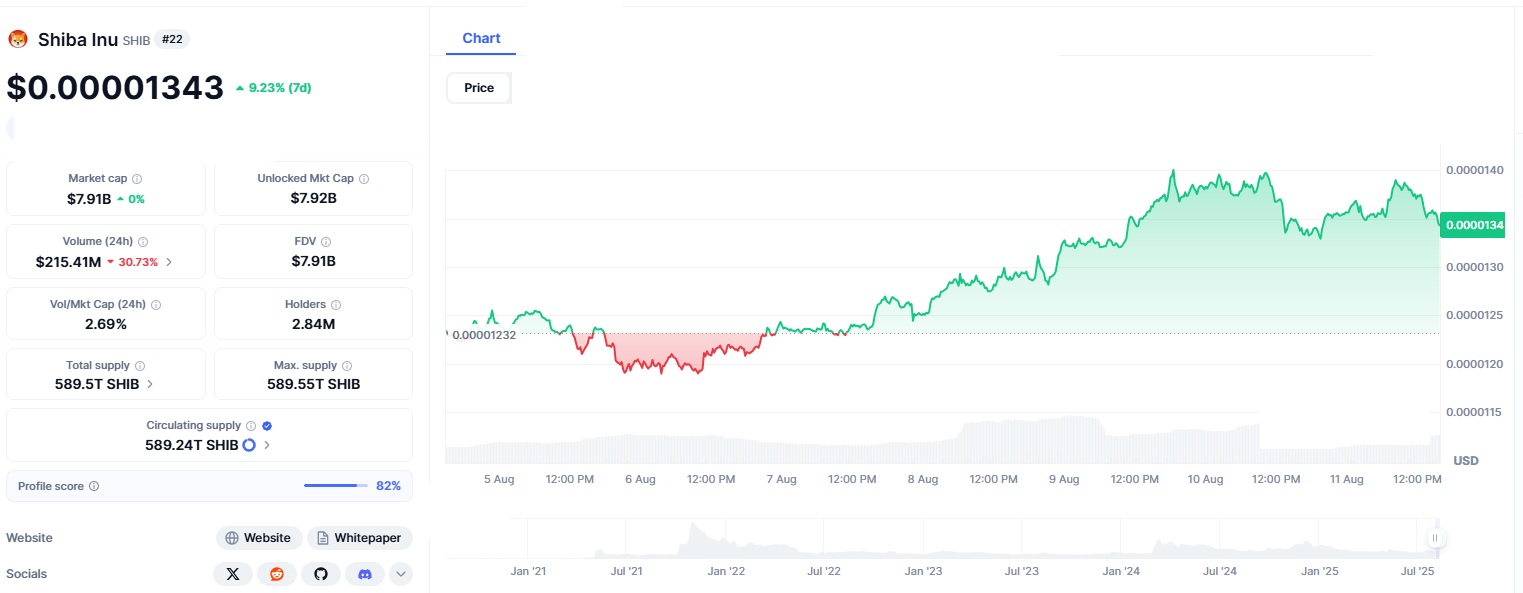
Task: Click the 0.00001232 baseline price marker
Action: 484,335
